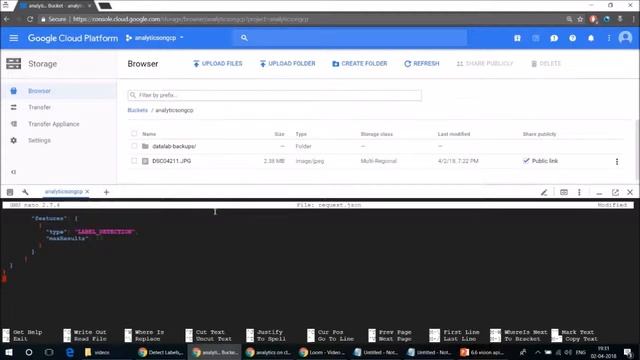640x360 pixels.
Task: Click inside the blue header search box
Action: click(350, 38)
